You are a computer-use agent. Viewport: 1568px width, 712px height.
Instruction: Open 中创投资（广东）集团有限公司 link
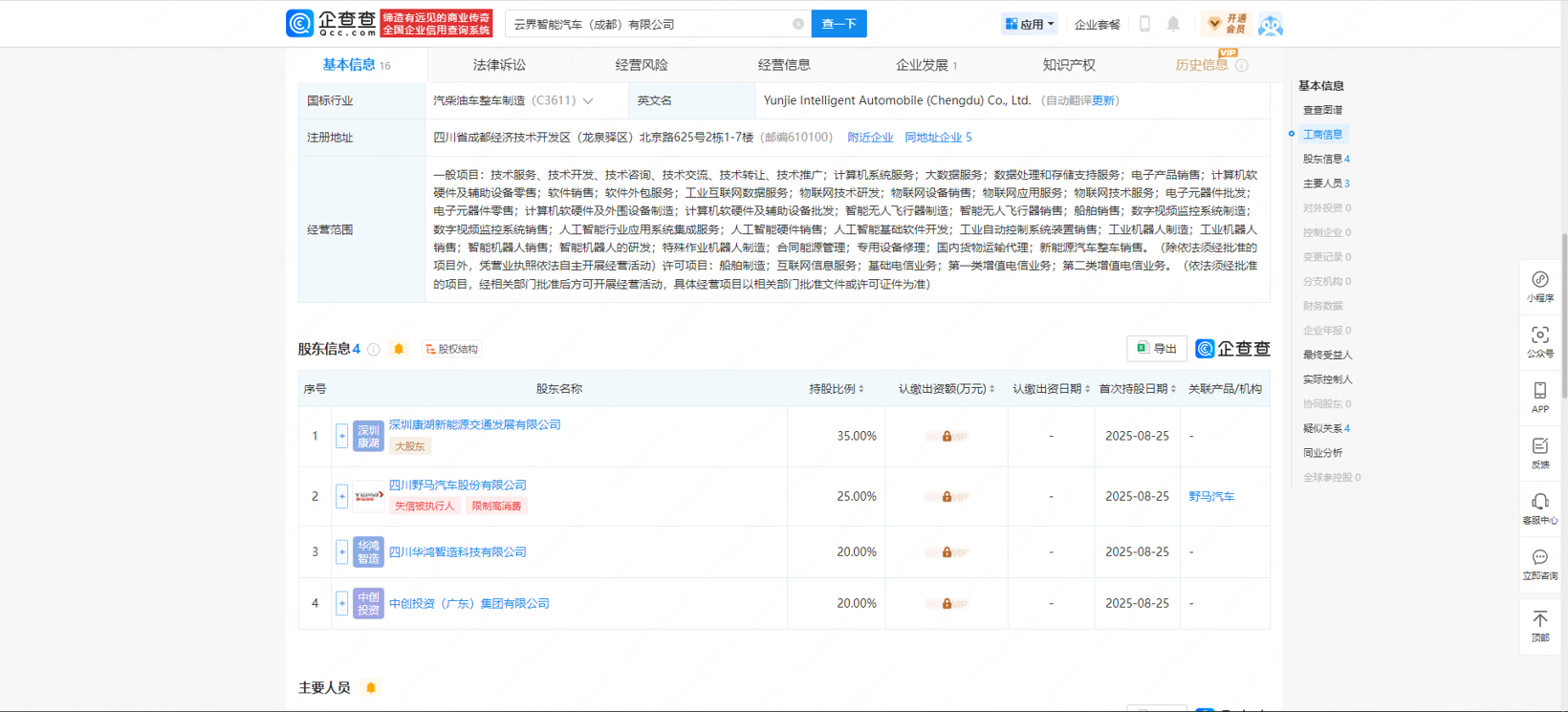pyautogui.click(x=468, y=603)
